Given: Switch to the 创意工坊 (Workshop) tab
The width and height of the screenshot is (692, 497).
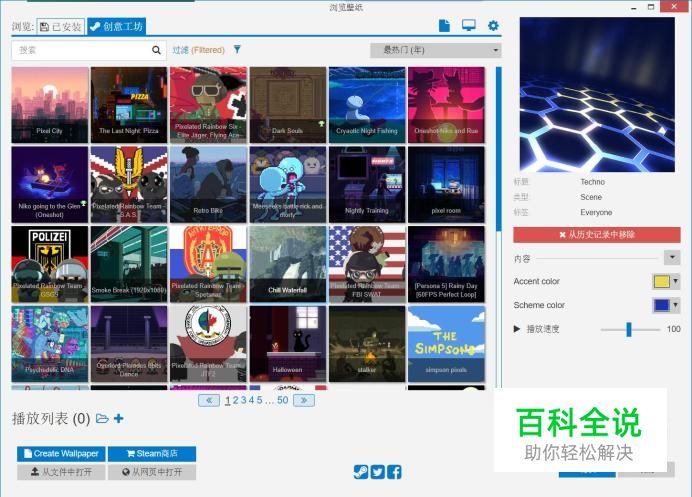Looking at the screenshot, I should [x=117, y=26].
